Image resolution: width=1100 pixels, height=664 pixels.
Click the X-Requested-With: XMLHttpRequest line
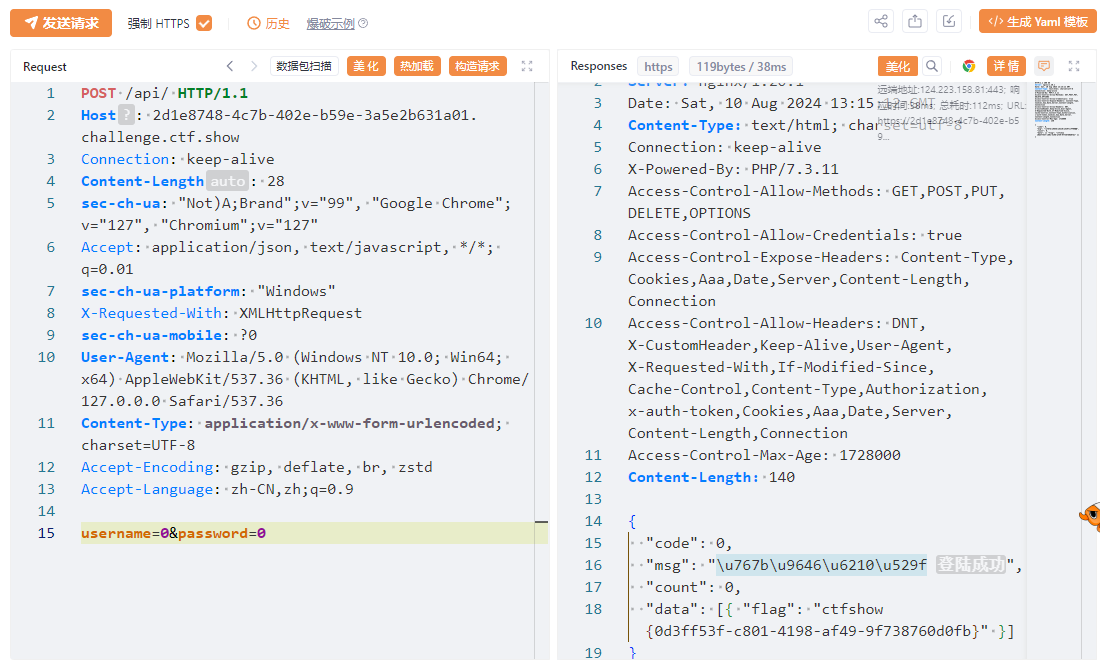pos(221,313)
